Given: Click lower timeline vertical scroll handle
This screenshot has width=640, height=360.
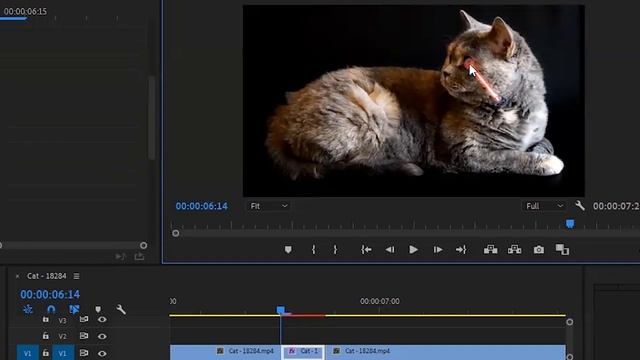Looking at the screenshot, I should [569, 357].
